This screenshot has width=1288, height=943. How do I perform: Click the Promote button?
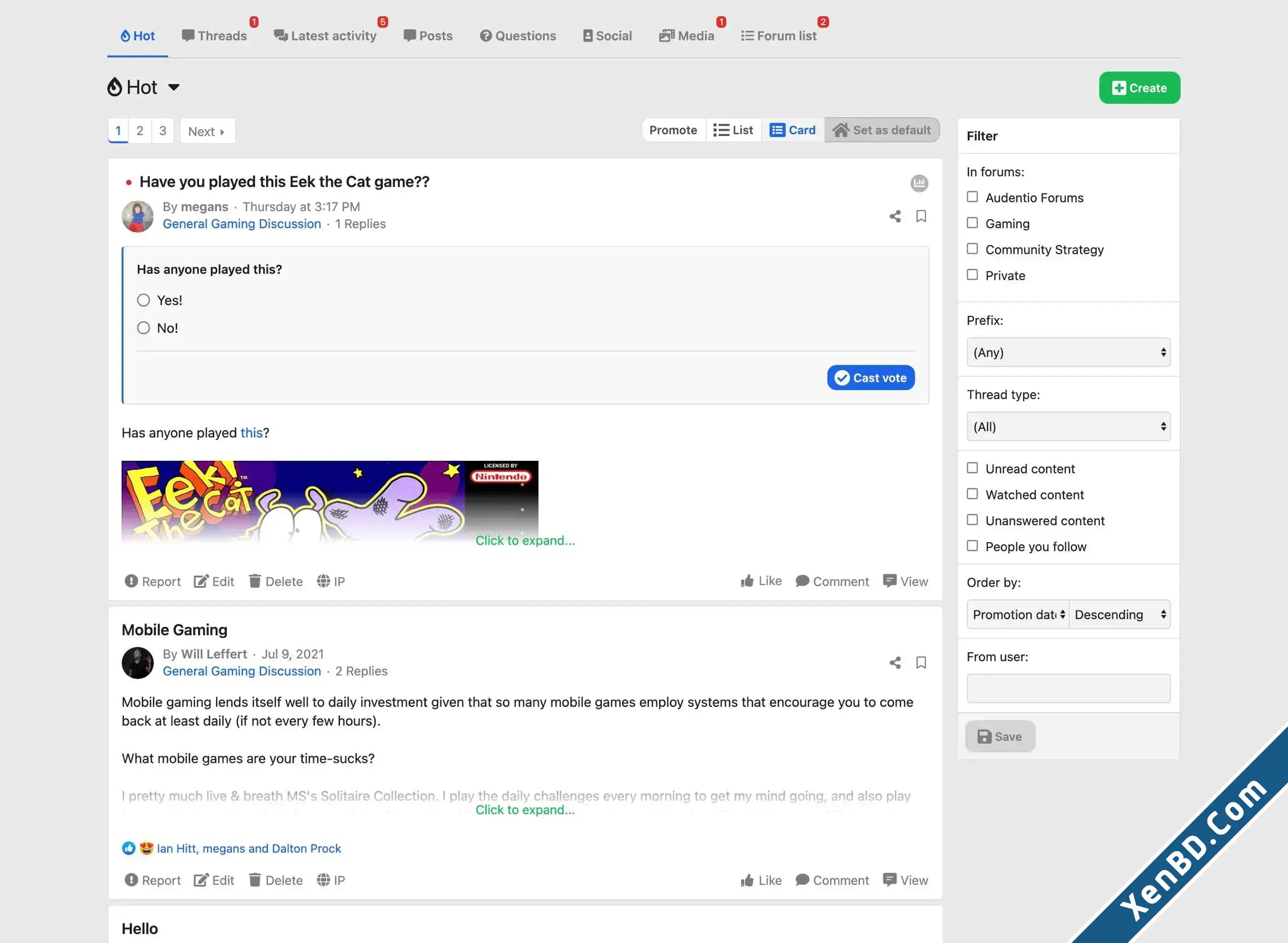pos(673,130)
